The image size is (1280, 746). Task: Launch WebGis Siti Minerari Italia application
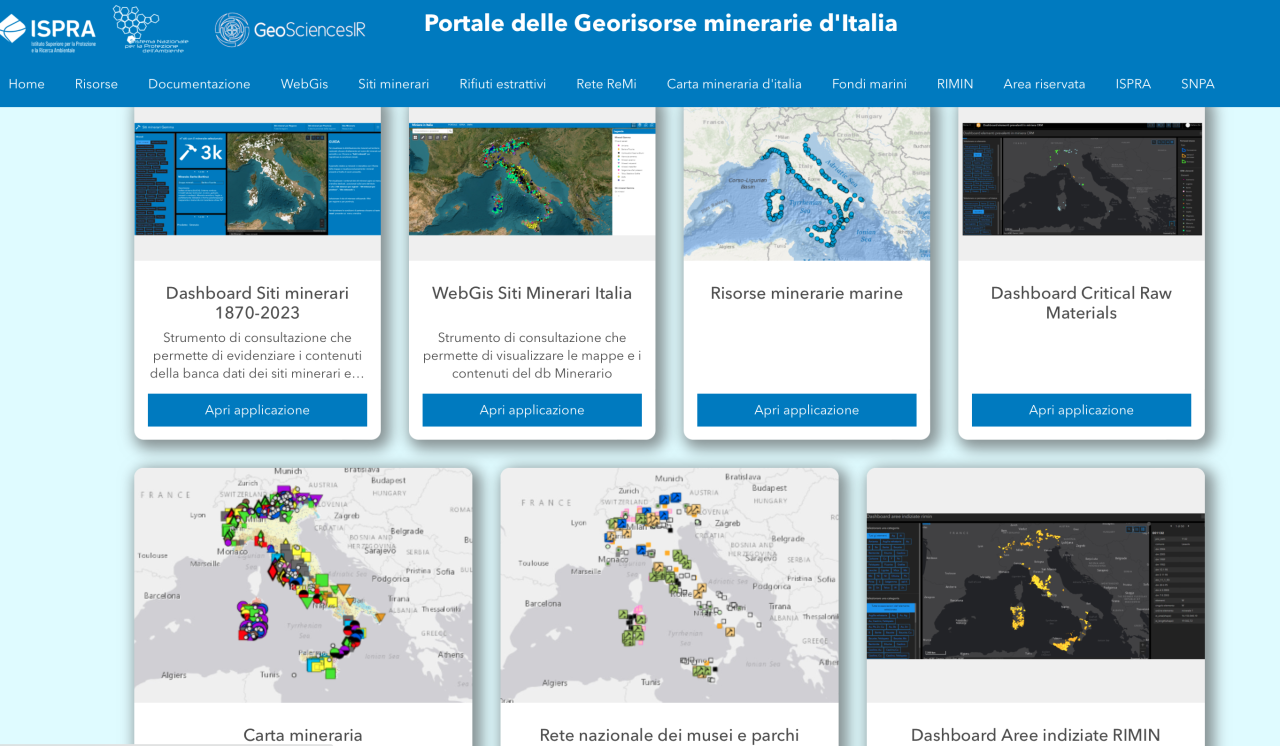click(x=532, y=410)
